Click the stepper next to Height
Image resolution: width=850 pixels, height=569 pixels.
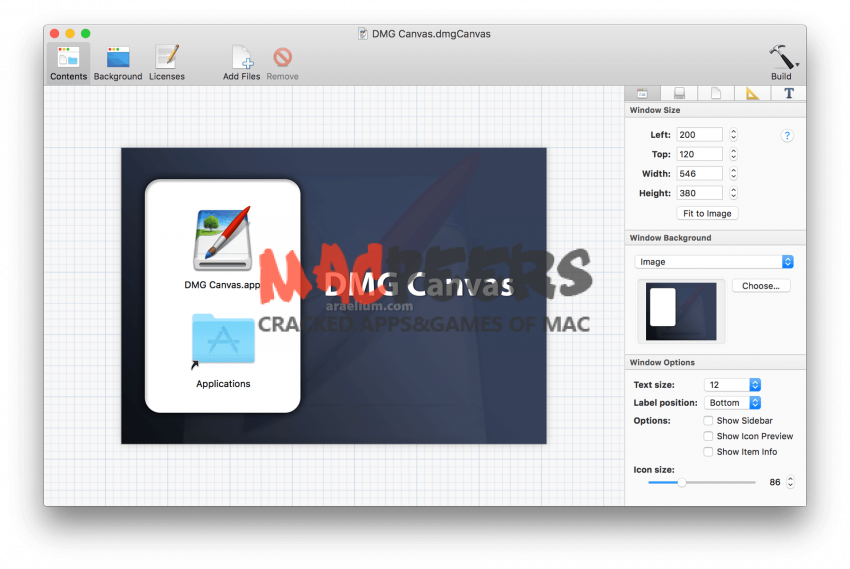pyautogui.click(x=733, y=193)
